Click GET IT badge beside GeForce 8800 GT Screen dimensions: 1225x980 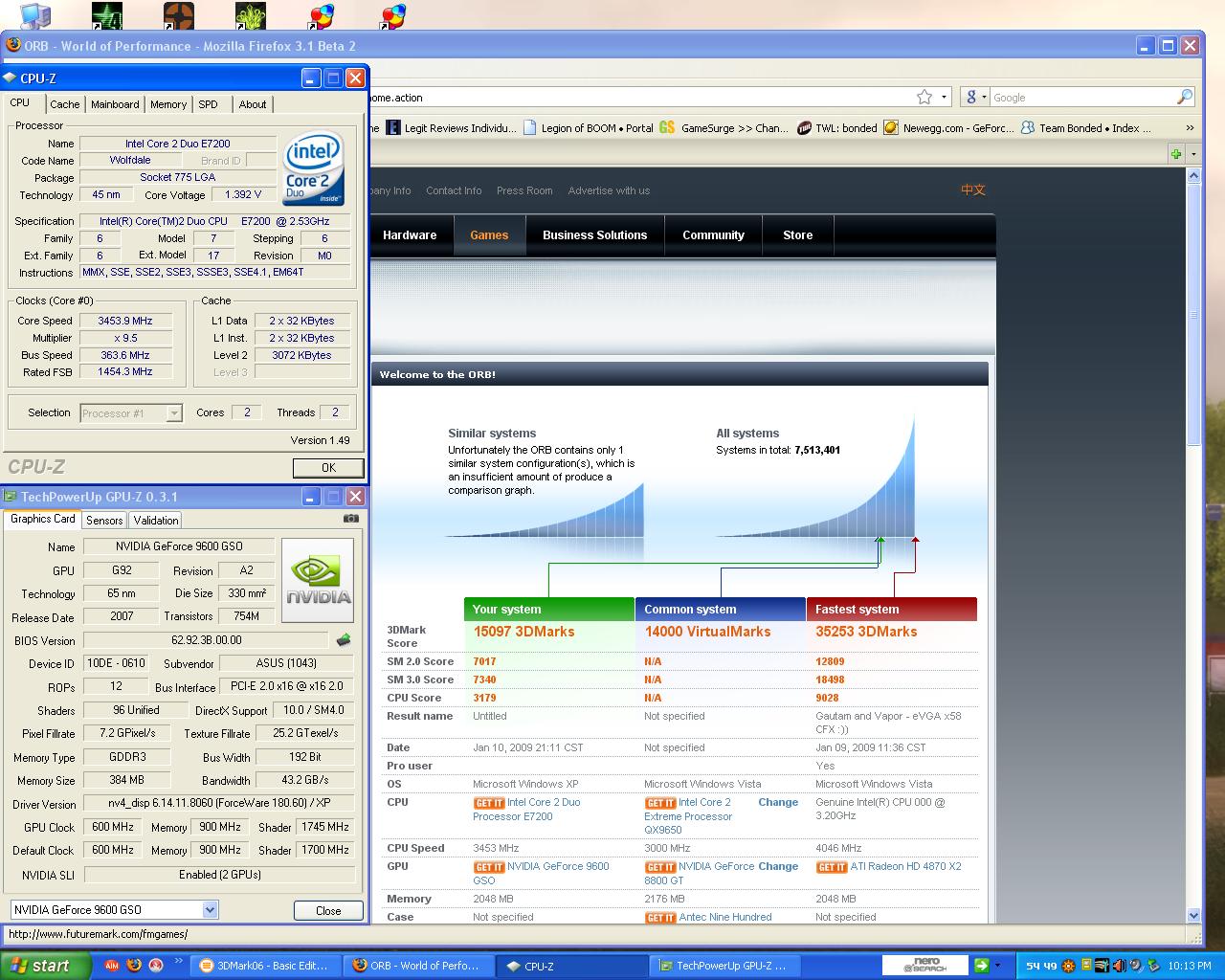[x=659, y=867]
